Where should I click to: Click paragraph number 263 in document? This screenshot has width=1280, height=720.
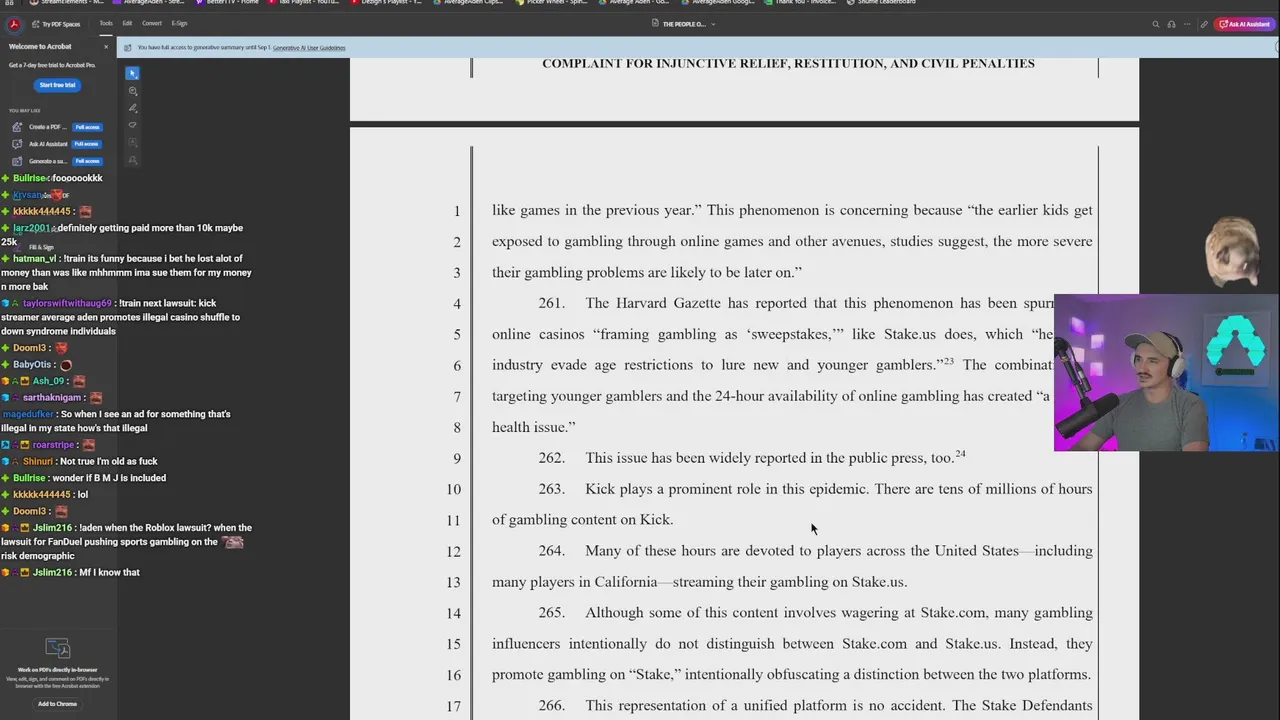551,489
